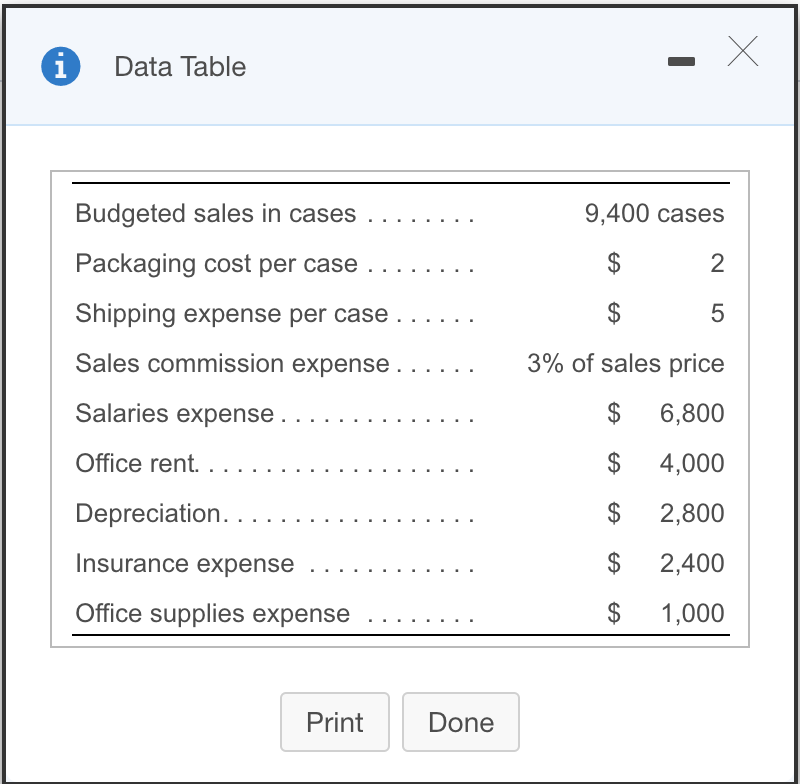Select the Packaging cost per case label
The image size is (800, 784).
[216, 264]
